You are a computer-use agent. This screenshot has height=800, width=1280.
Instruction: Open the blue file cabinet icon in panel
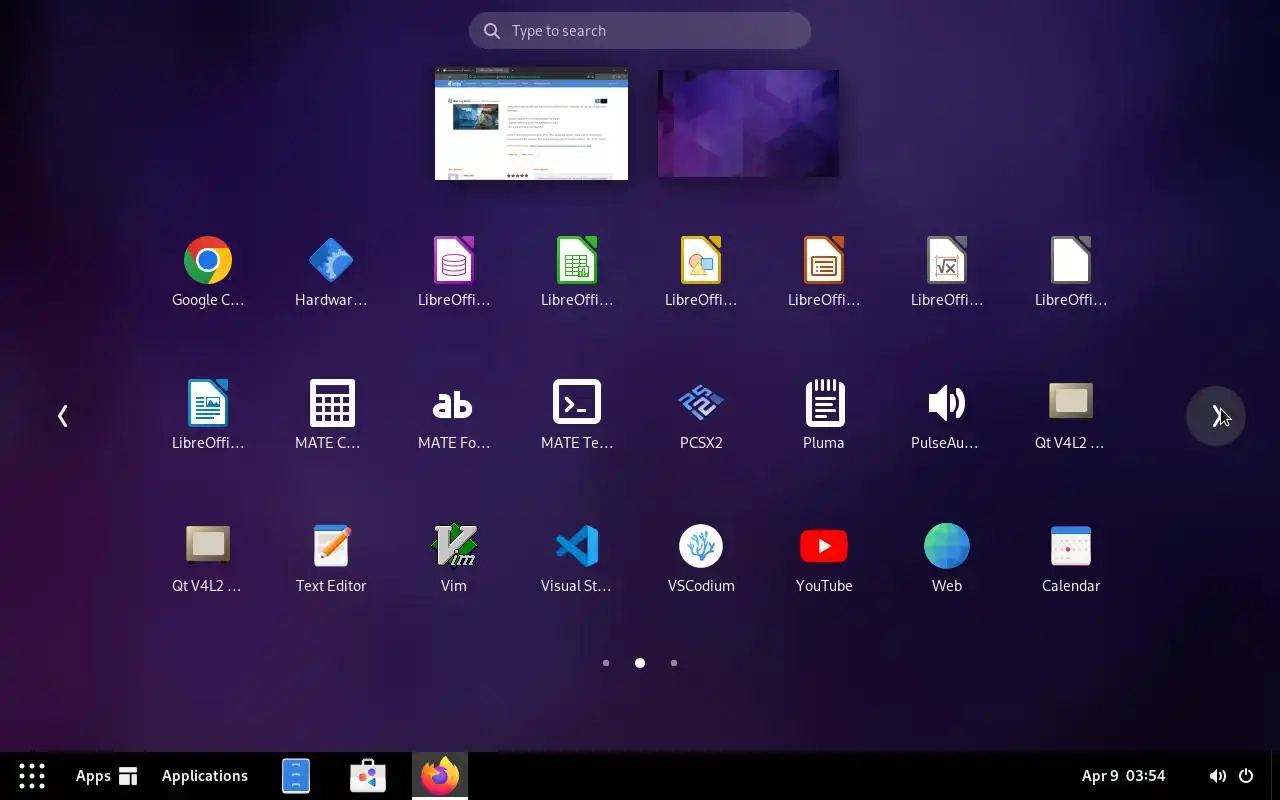click(296, 776)
